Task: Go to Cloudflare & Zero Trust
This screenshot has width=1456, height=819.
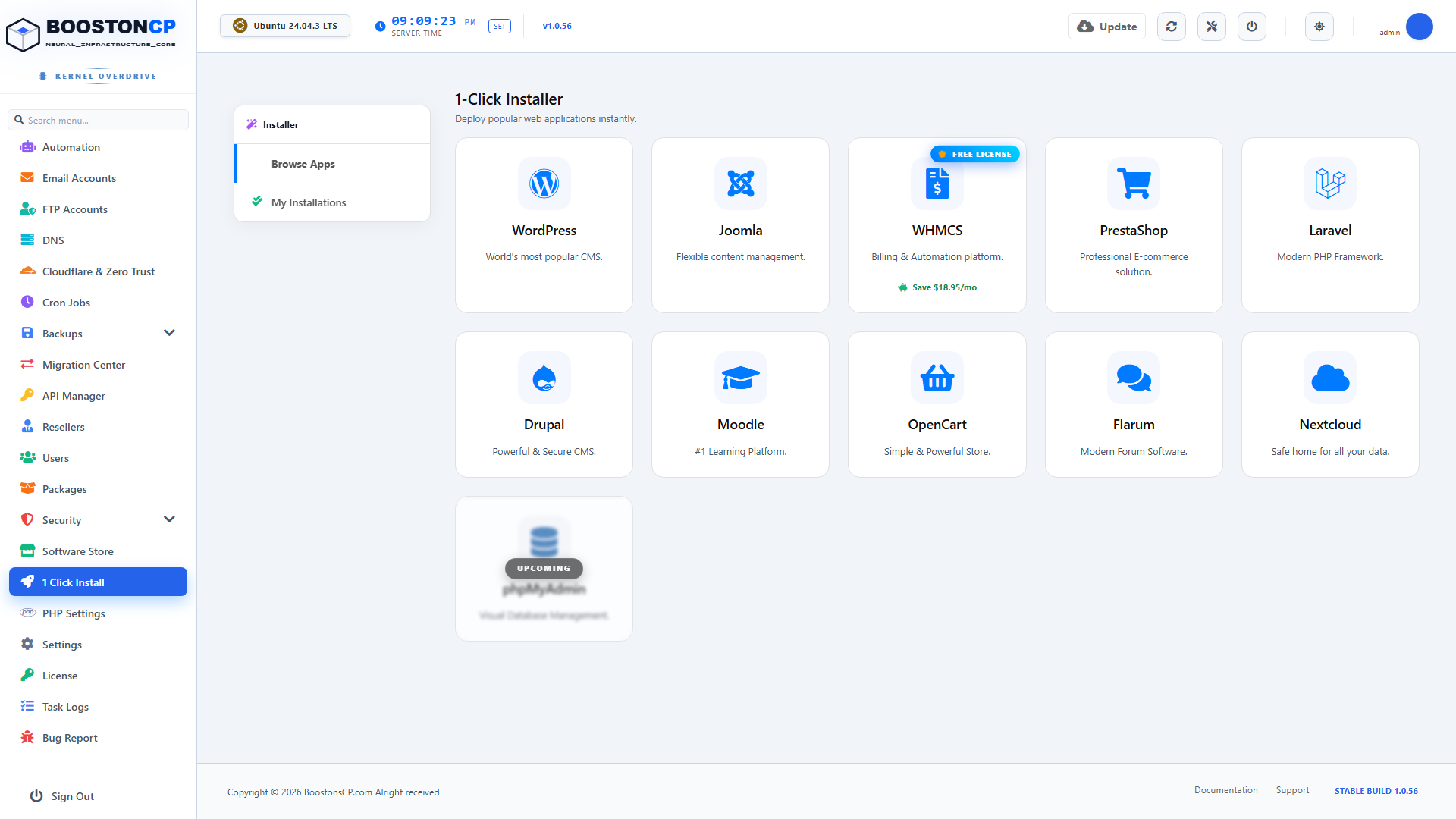Action: coord(98,271)
